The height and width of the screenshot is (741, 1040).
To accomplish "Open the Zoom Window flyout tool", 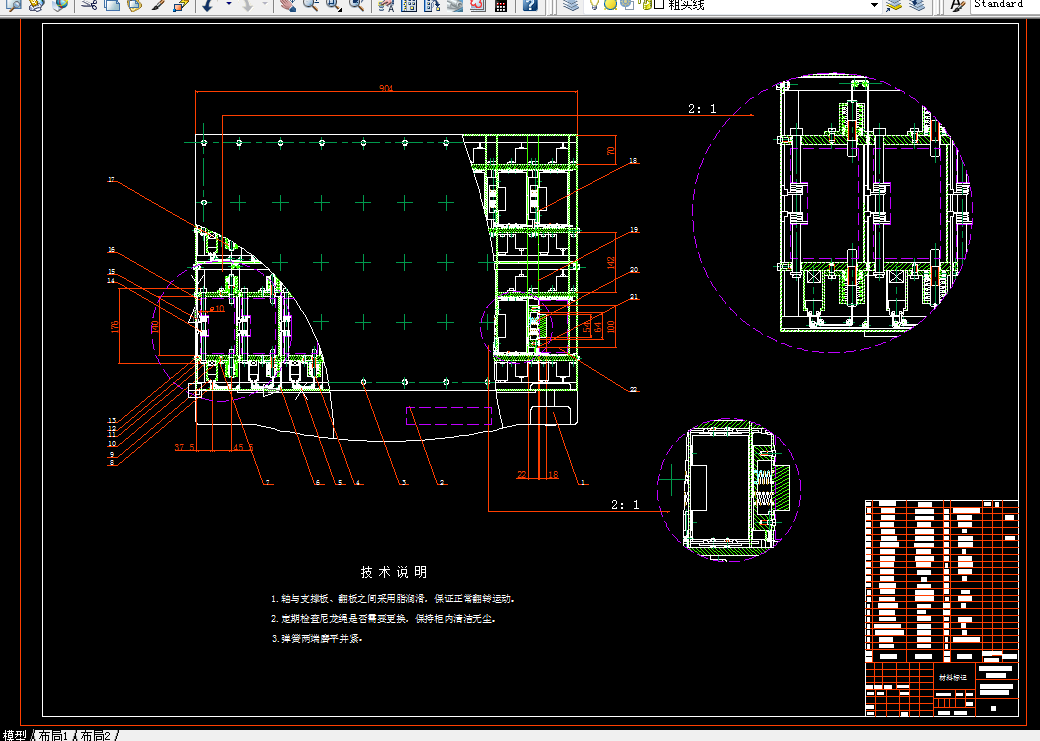I will pos(333,5).
